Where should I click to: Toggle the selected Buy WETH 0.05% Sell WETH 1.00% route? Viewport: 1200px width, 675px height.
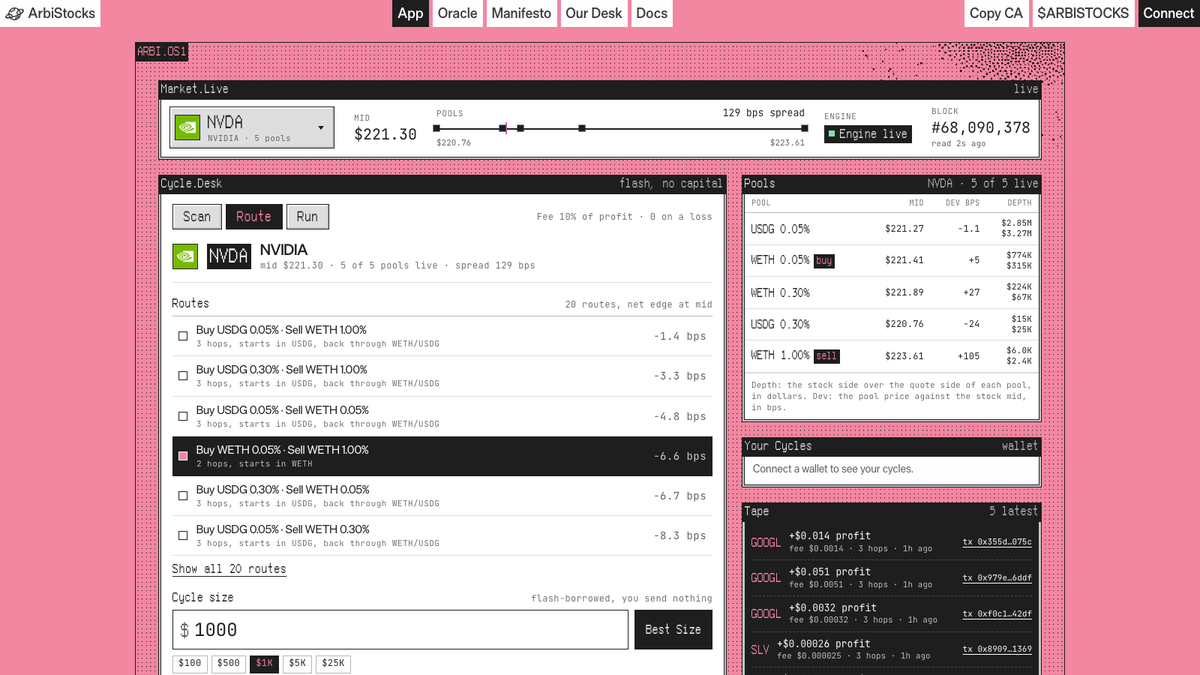point(183,456)
